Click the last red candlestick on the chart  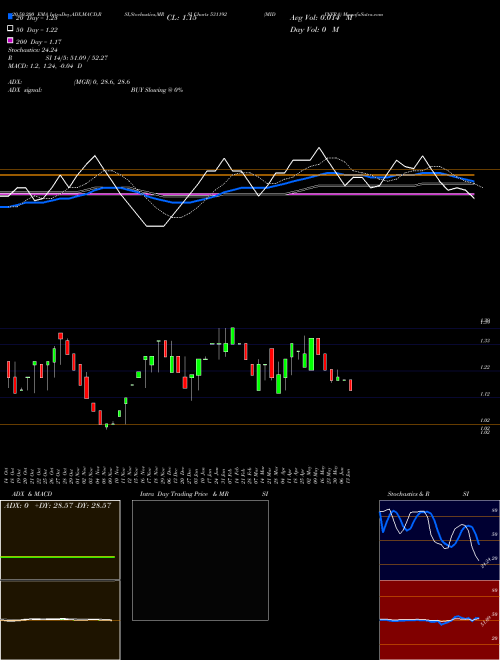351,385
